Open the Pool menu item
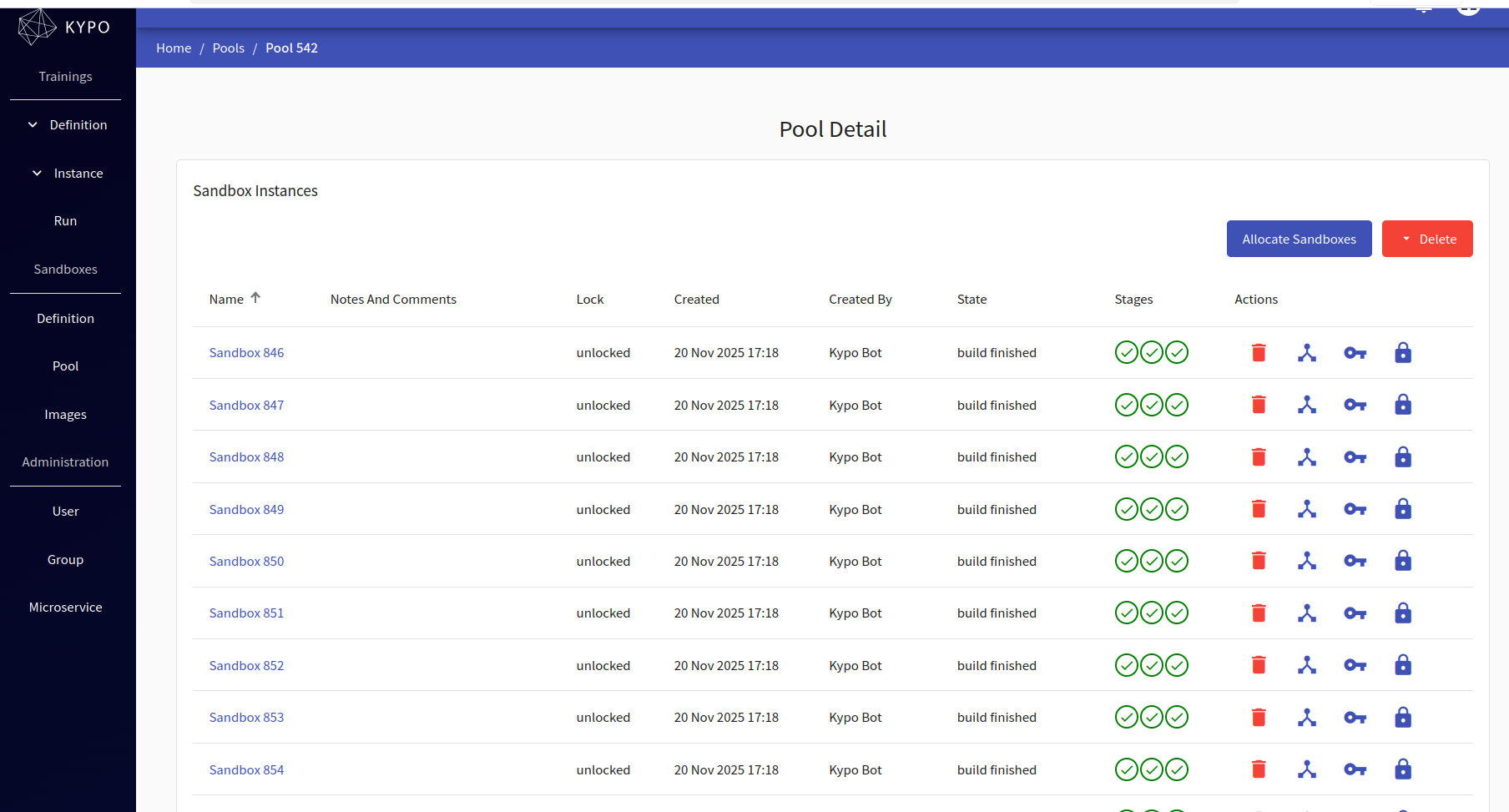The image size is (1509, 812). coord(65,366)
